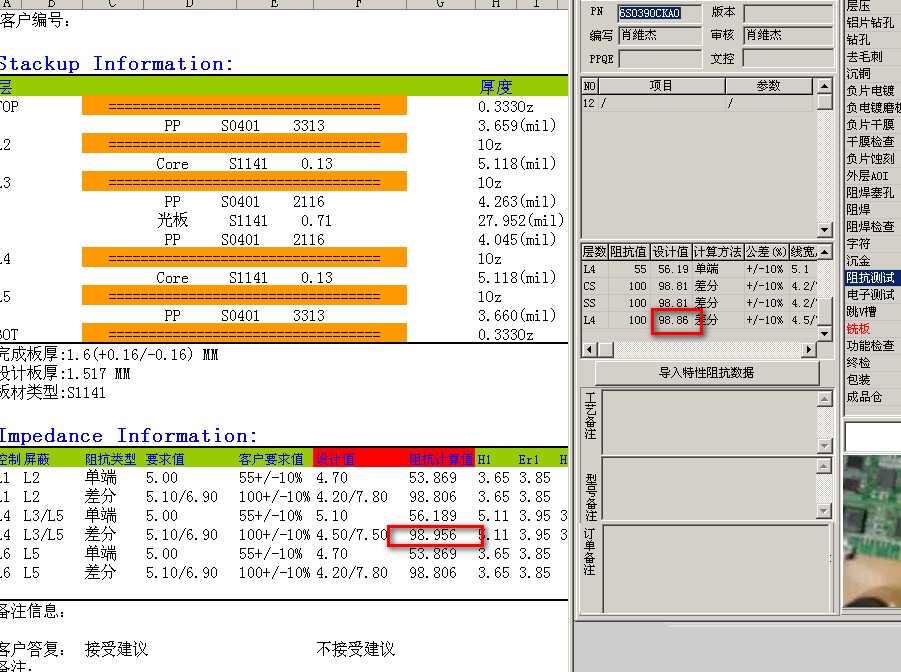The image size is (901, 672).
Task: Click the 27.952(mil) thickness cell
Action: 521,221
